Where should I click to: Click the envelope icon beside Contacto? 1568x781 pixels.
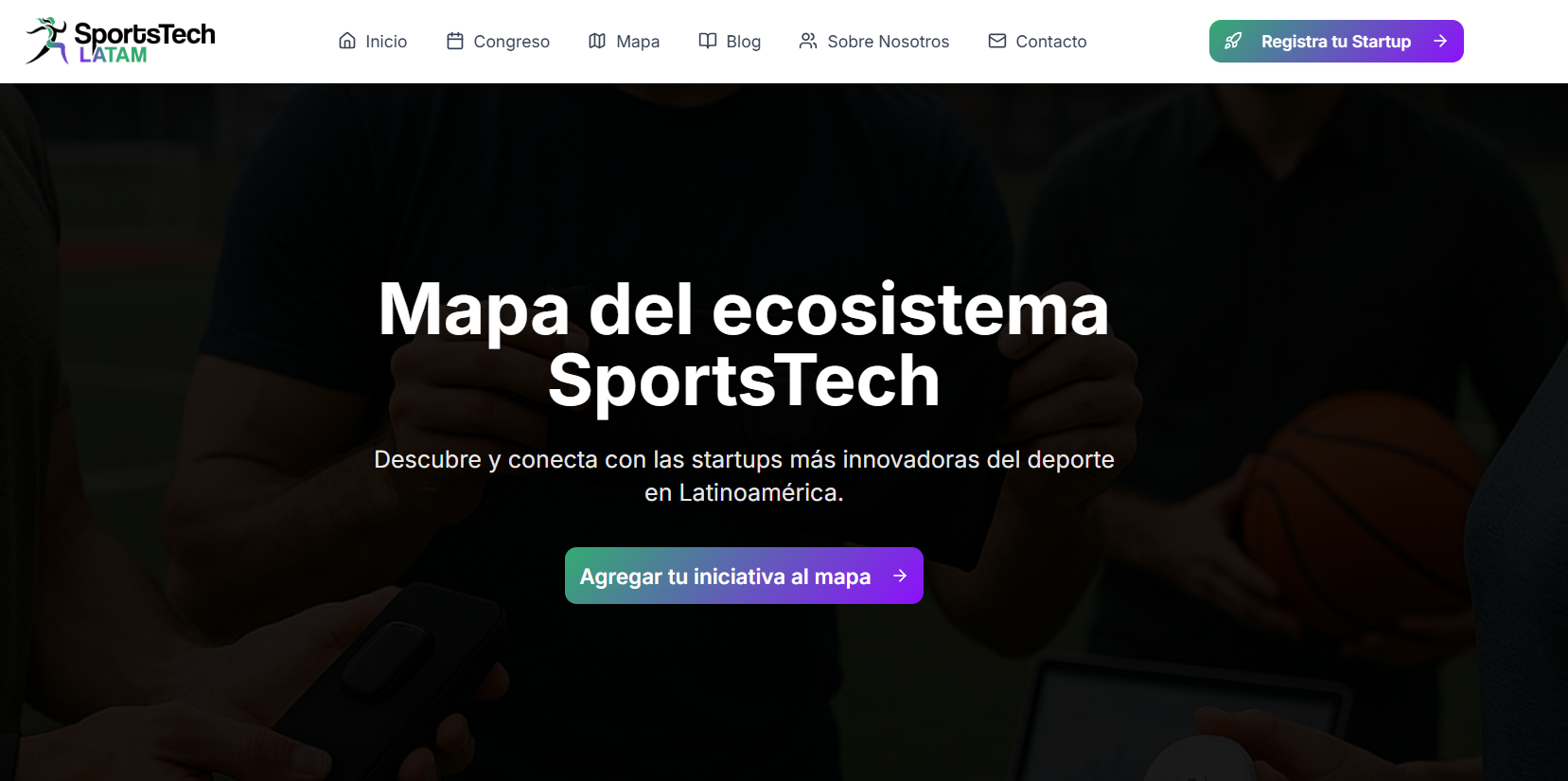[997, 41]
